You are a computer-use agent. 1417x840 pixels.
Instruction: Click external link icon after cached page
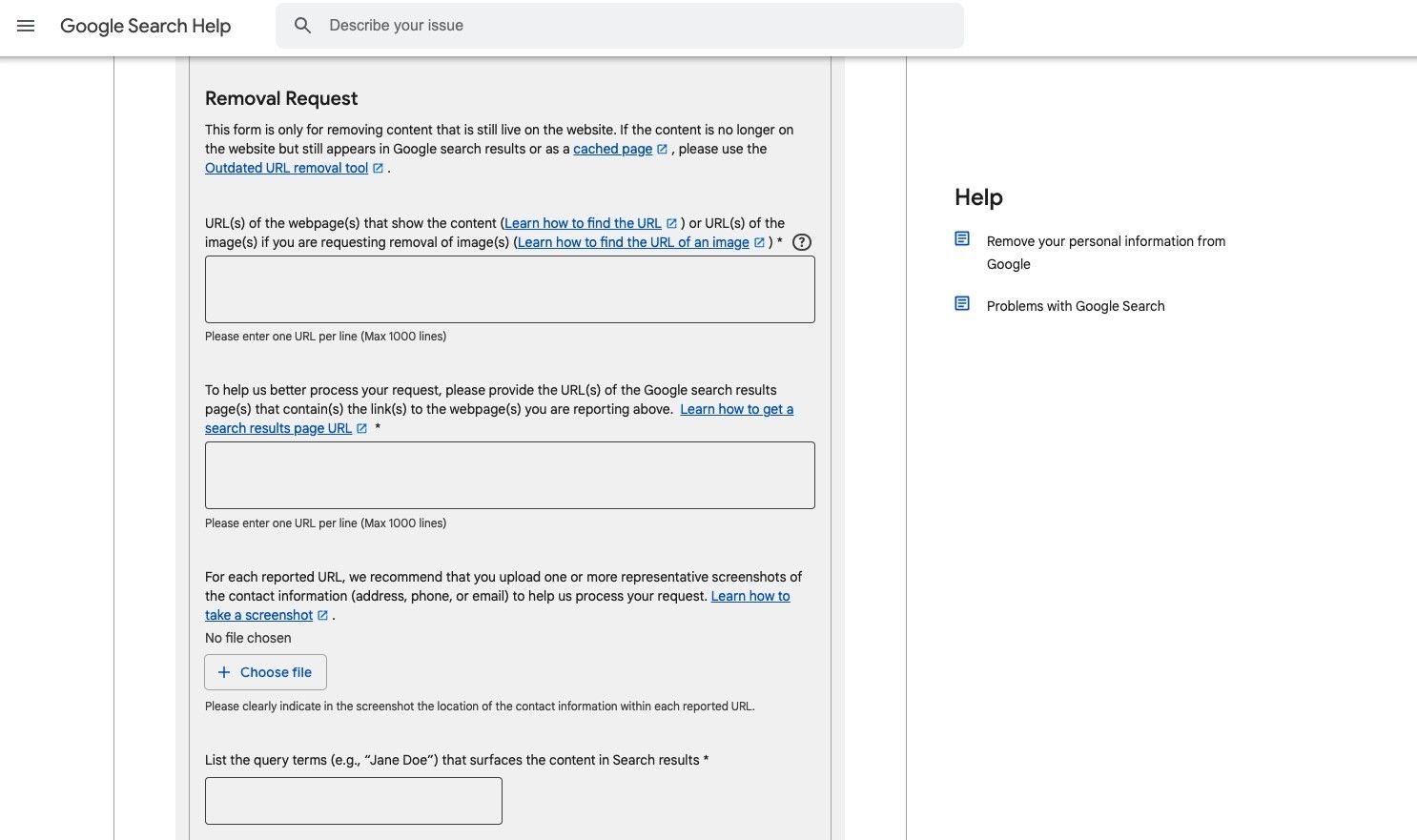click(662, 149)
